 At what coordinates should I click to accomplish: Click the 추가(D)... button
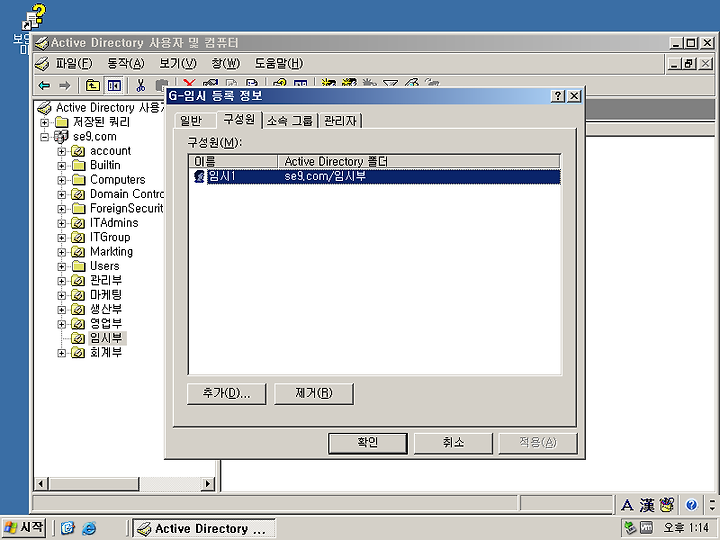[226, 394]
